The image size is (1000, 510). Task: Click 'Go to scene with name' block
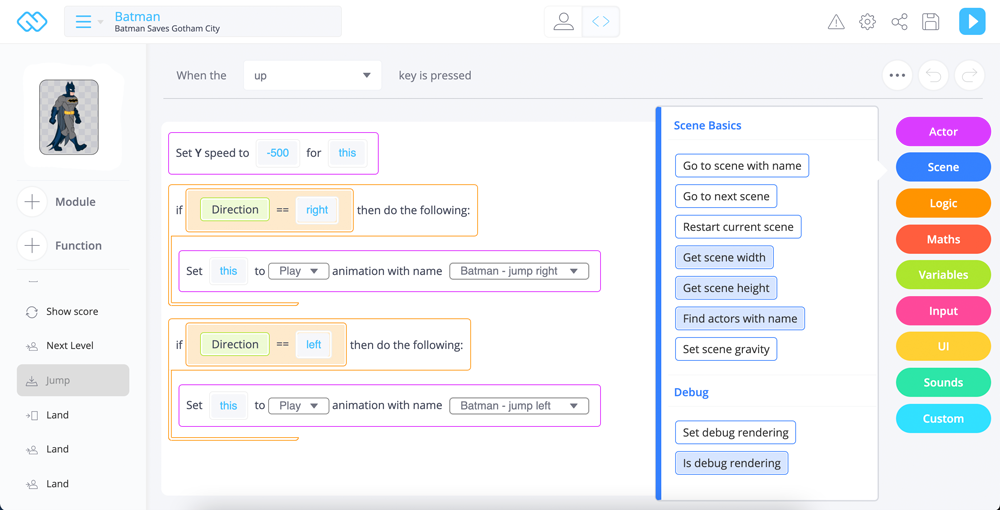coord(742,166)
